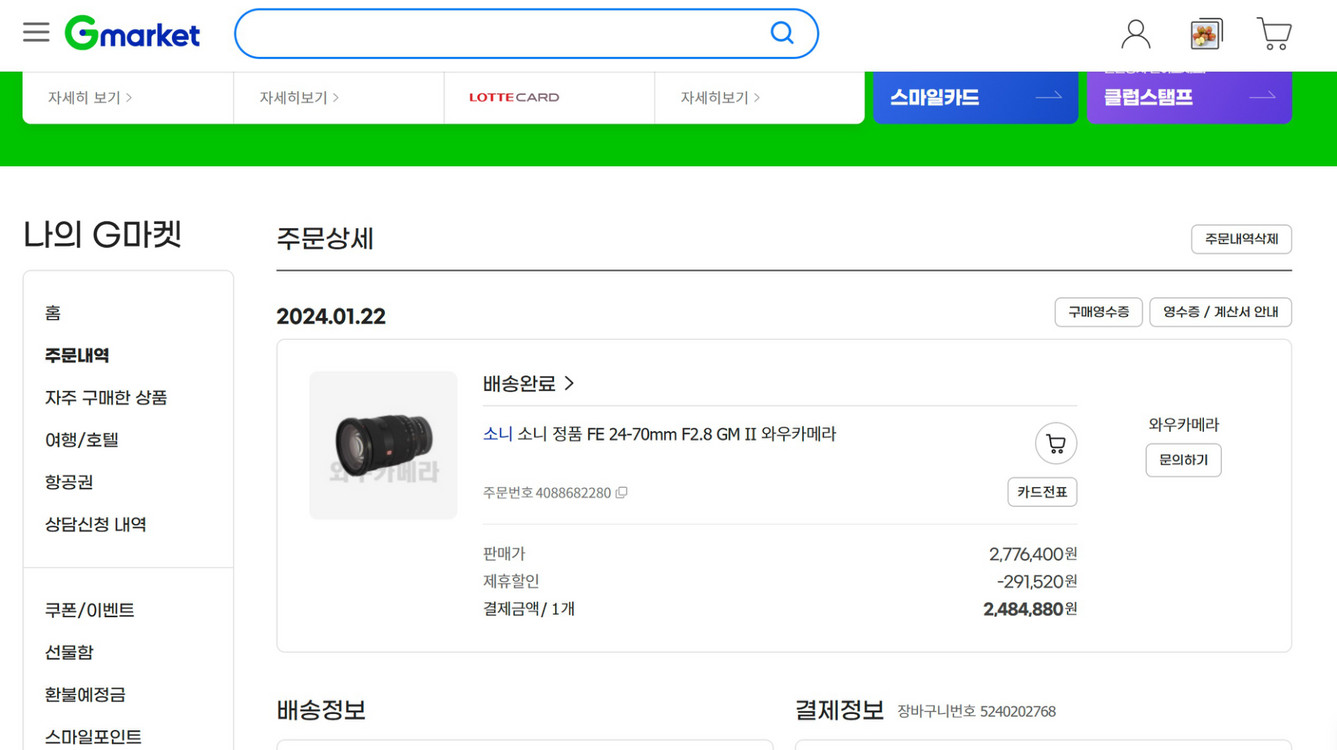Open recently viewed items thumbnail icon

tap(1206, 31)
